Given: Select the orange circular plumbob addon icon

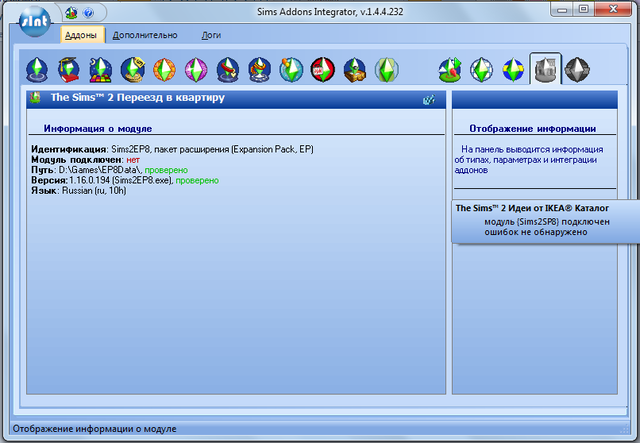Looking at the screenshot, I should 164,69.
